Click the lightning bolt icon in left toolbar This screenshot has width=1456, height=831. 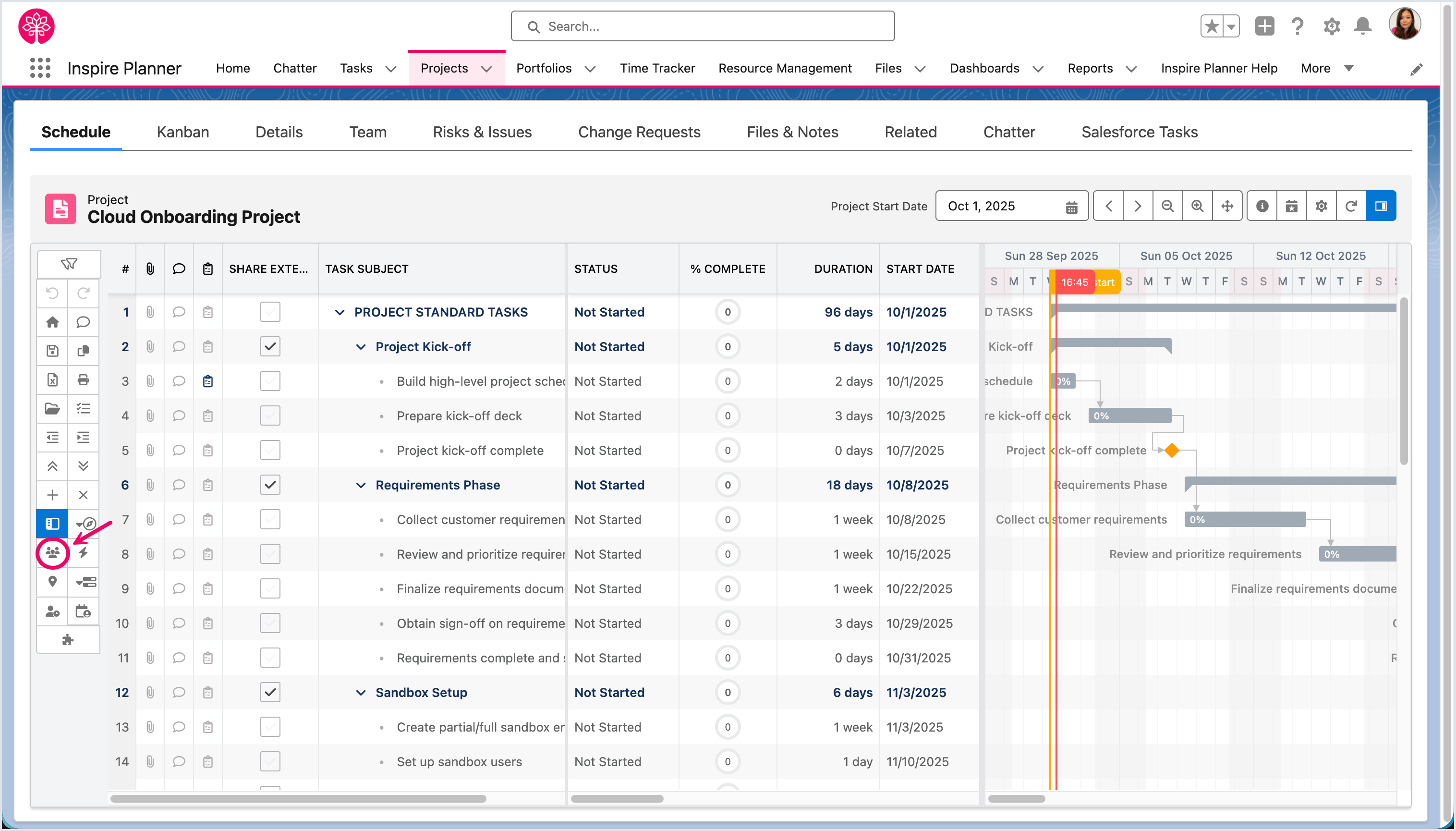click(83, 552)
